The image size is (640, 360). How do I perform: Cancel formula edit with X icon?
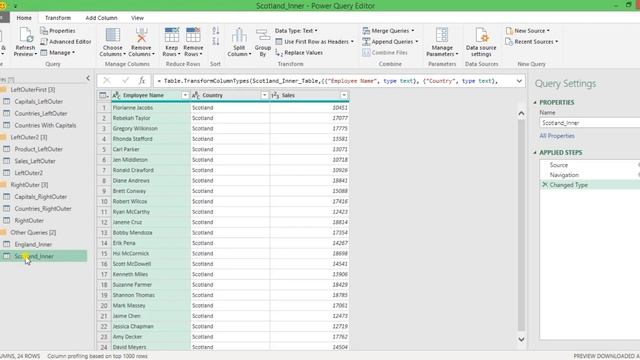(x=107, y=81)
